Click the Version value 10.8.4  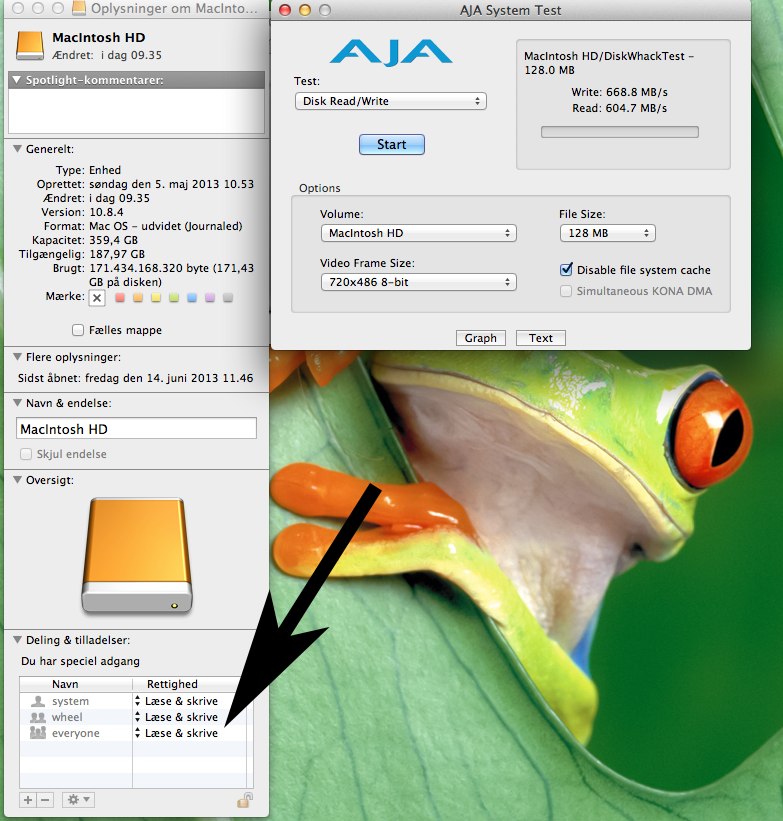(x=106, y=212)
